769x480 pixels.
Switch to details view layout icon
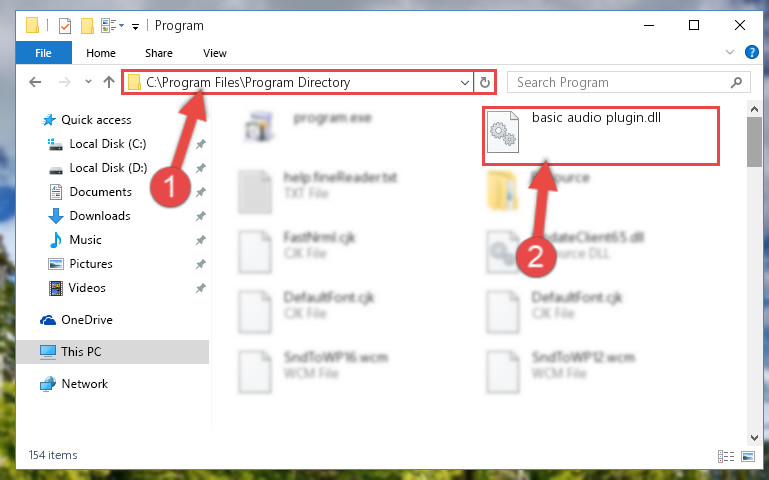(x=726, y=456)
